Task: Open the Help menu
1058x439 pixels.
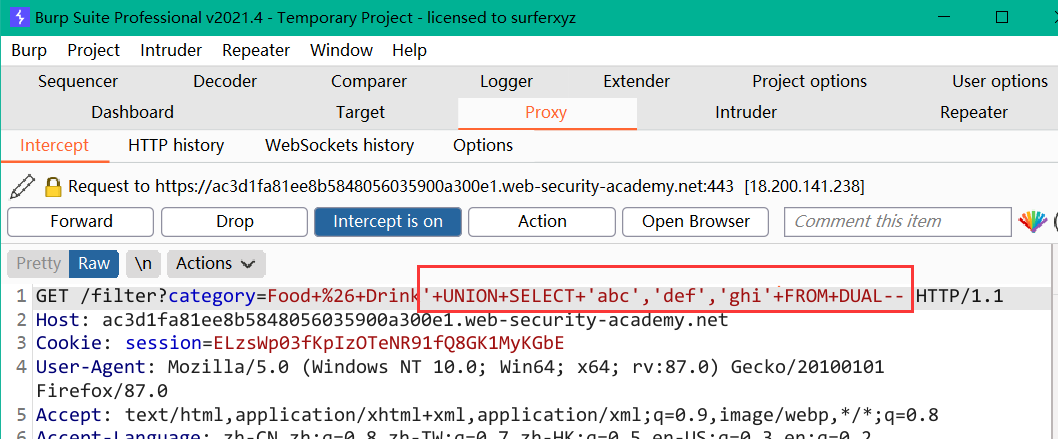Action: tap(409, 50)
